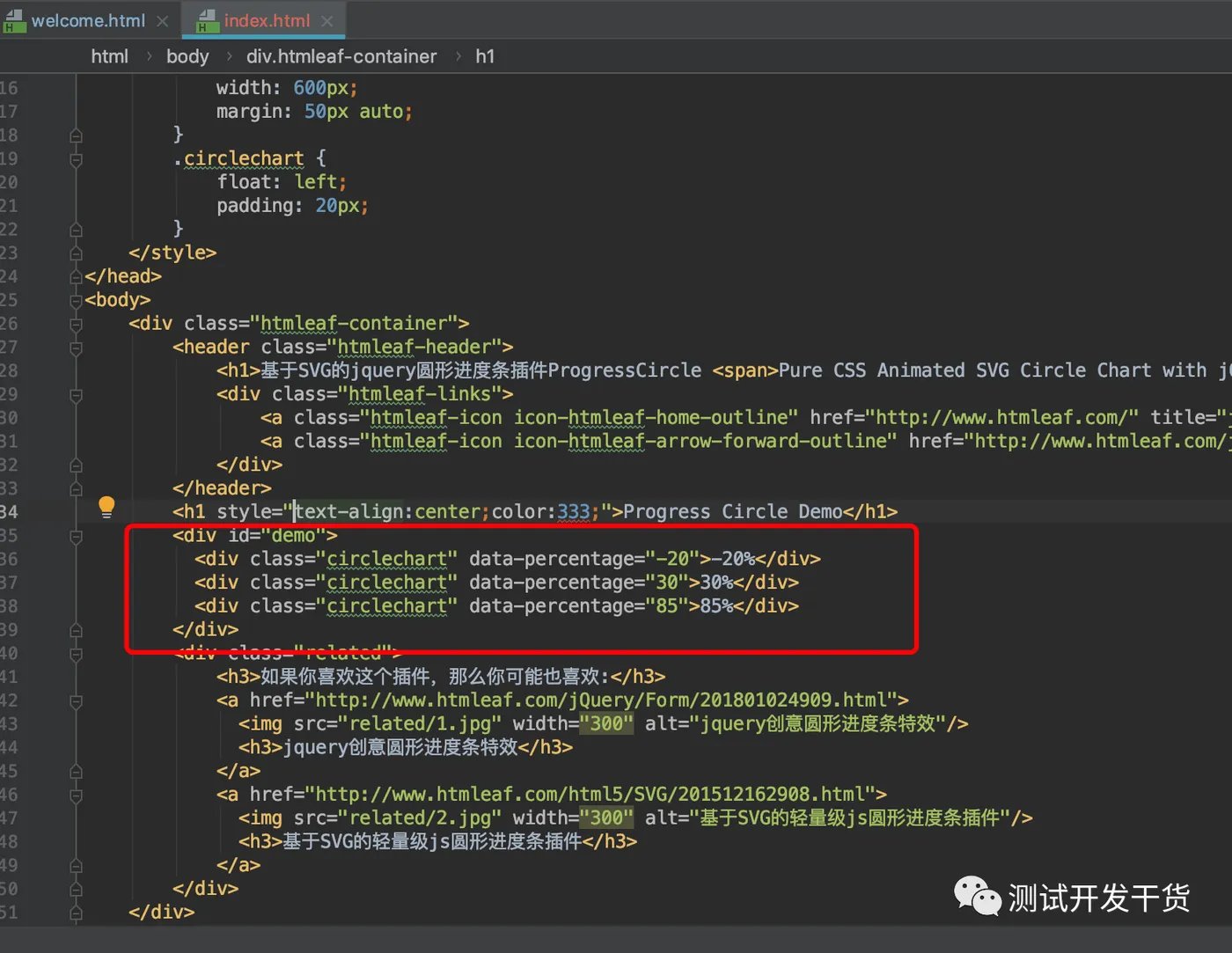Collapse the div class related fold marker
The image size is (1232, 953).
click(77, 654)
